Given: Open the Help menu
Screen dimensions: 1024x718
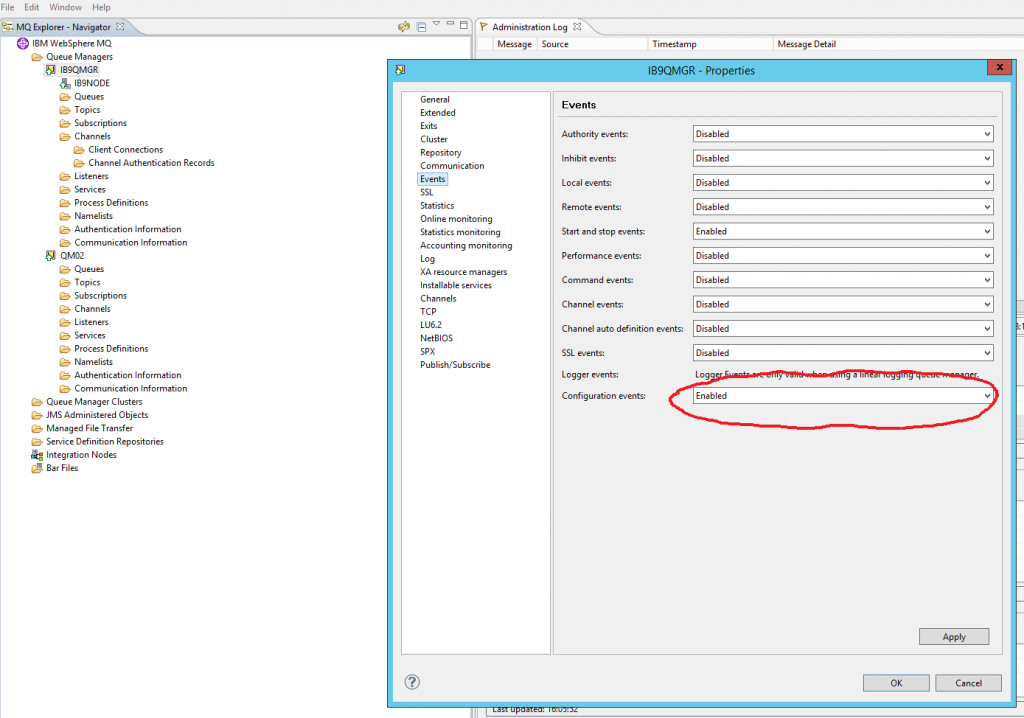Looking at the screenshot, I should pyautogui.click(x=101, y=7).
